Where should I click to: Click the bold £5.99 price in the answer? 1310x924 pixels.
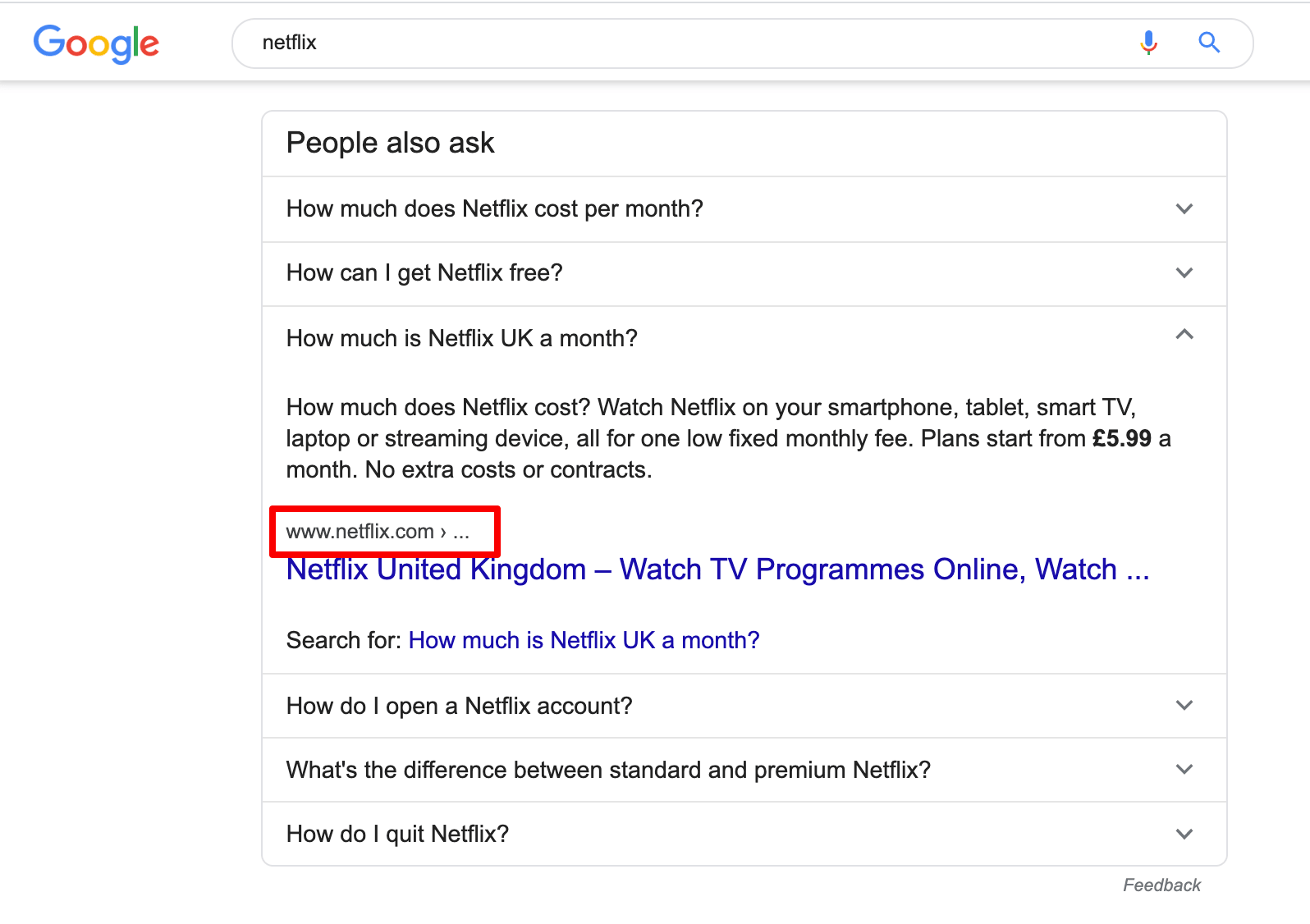click(1122, 439)
